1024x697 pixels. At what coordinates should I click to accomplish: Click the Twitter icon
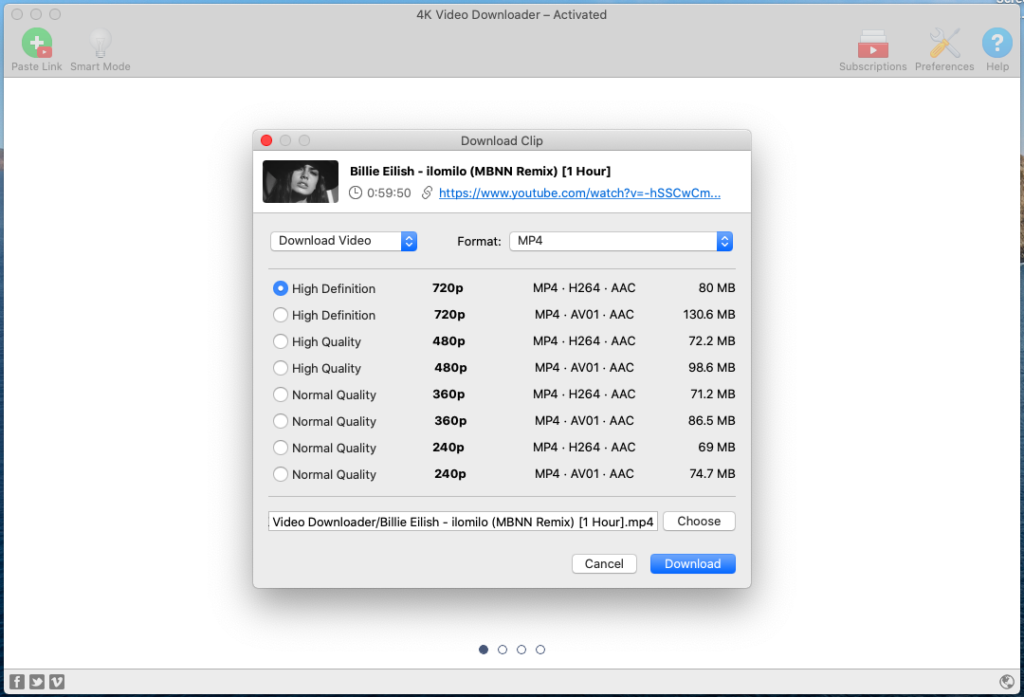click(x=36, y=681)
